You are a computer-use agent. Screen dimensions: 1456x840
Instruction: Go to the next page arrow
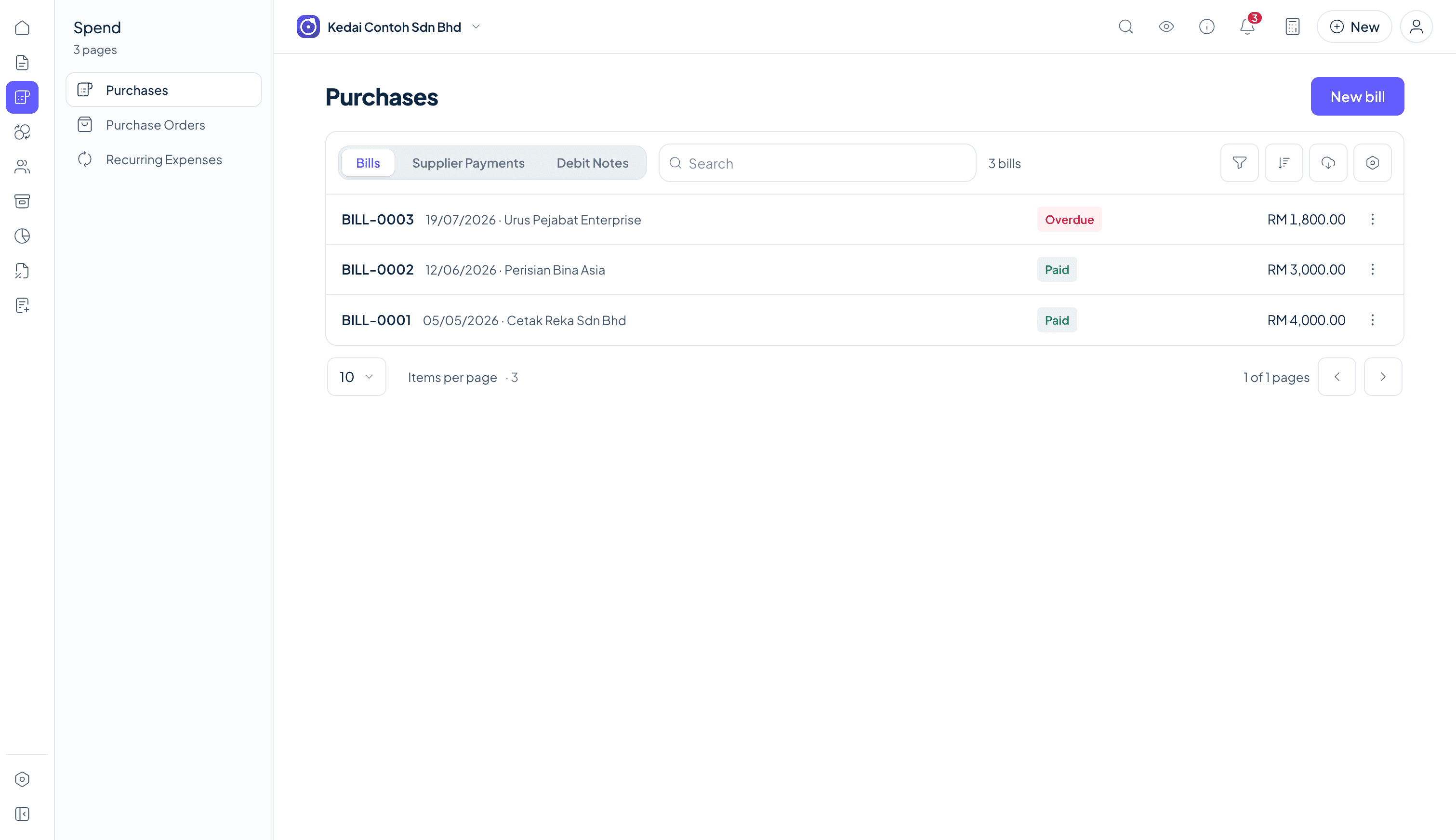pos(1383,377)
